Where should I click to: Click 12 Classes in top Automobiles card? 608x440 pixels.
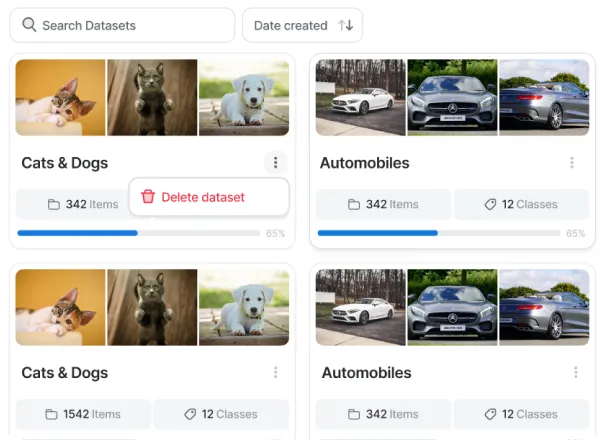520,204
